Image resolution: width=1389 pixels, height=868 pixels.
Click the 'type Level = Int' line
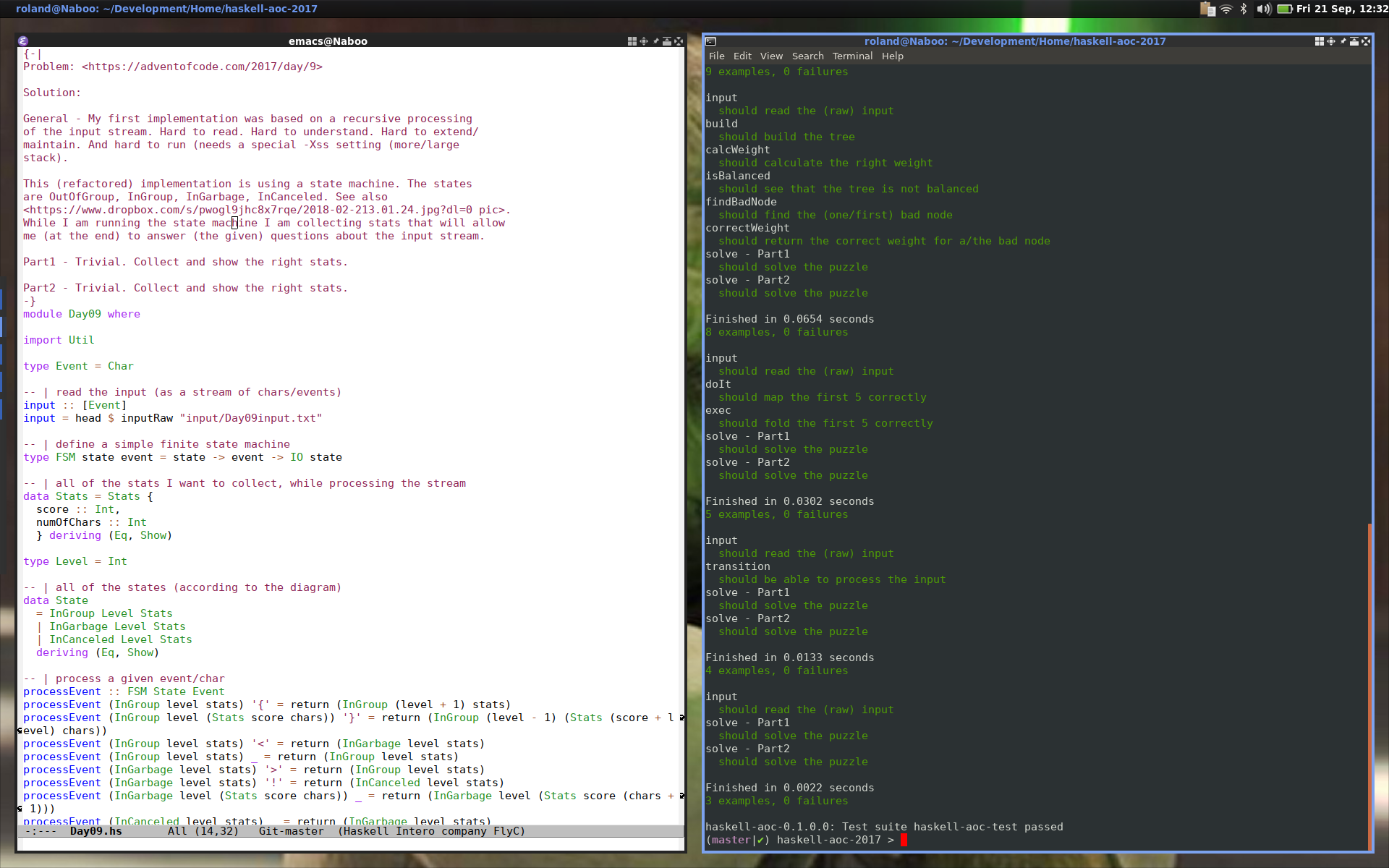75,561
